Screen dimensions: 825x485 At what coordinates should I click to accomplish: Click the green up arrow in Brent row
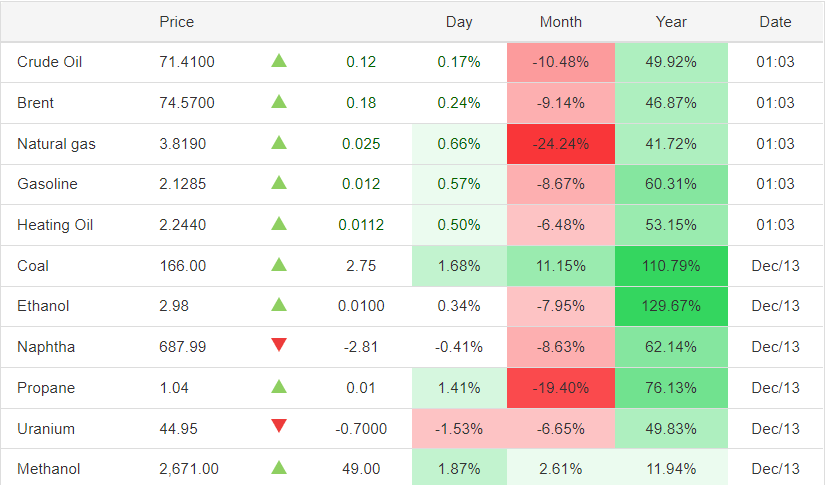tap(279, 102)
